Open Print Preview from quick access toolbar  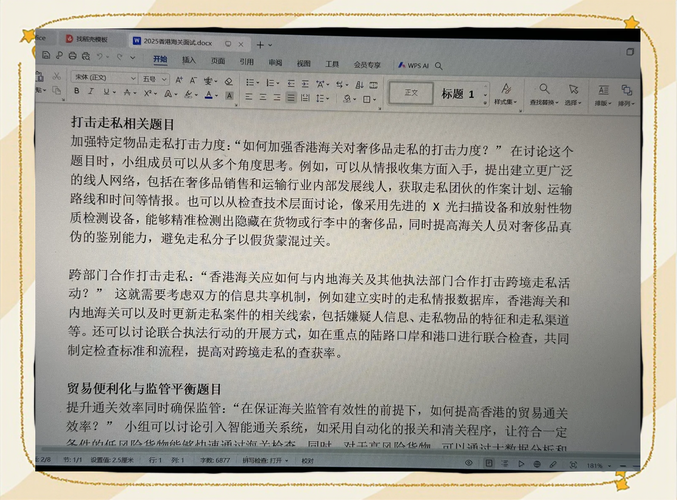tap(86, 56)
